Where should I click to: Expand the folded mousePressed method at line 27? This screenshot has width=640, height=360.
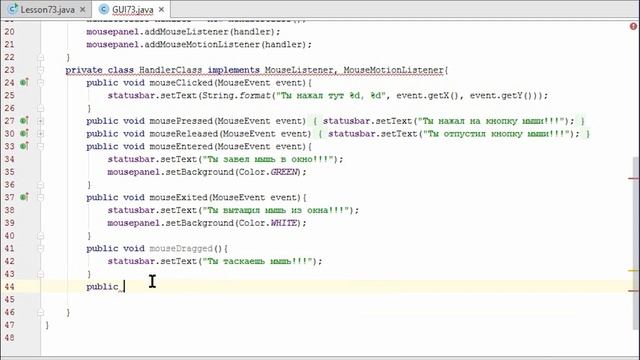pyautogui.click(x=40, y=121)
